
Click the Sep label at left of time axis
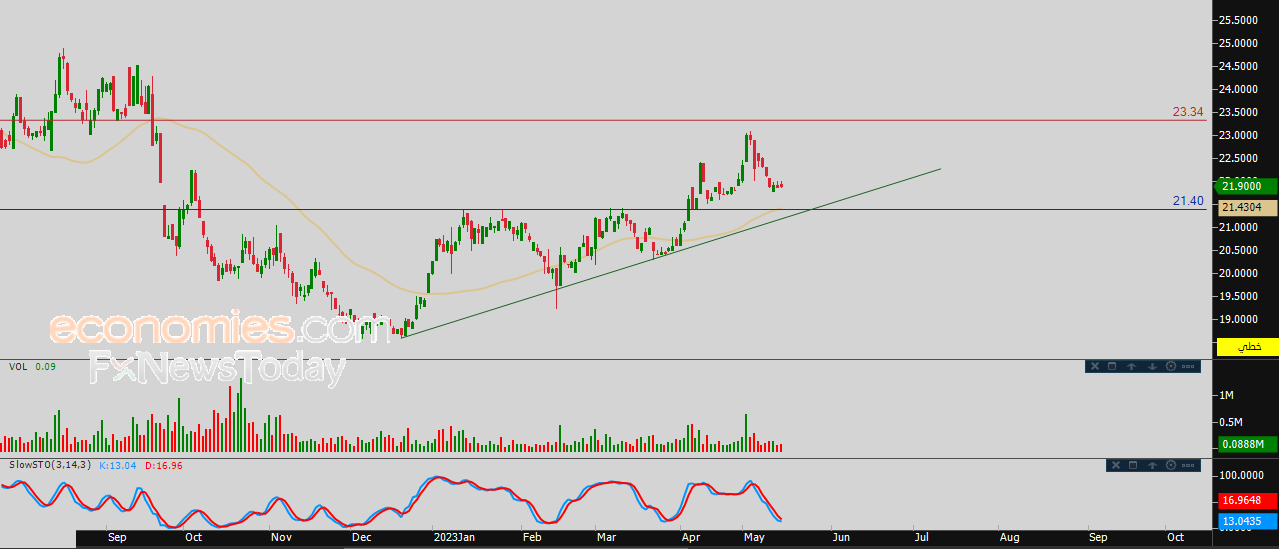point(115,537)
